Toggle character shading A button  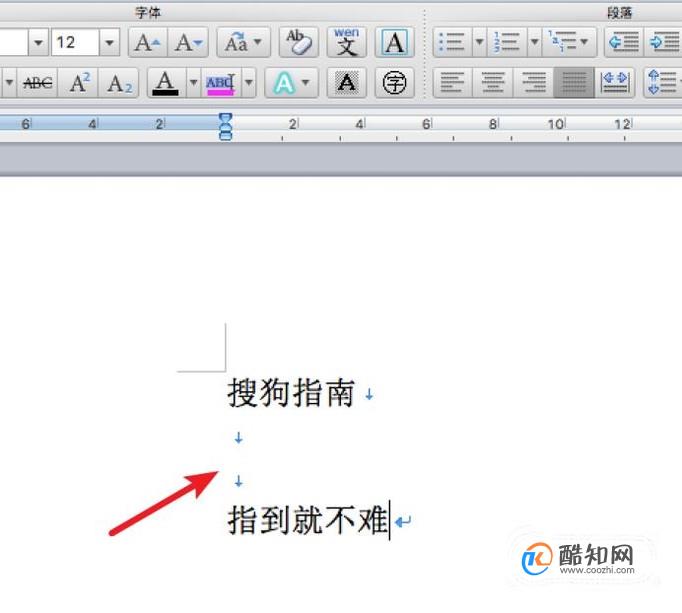346,82
